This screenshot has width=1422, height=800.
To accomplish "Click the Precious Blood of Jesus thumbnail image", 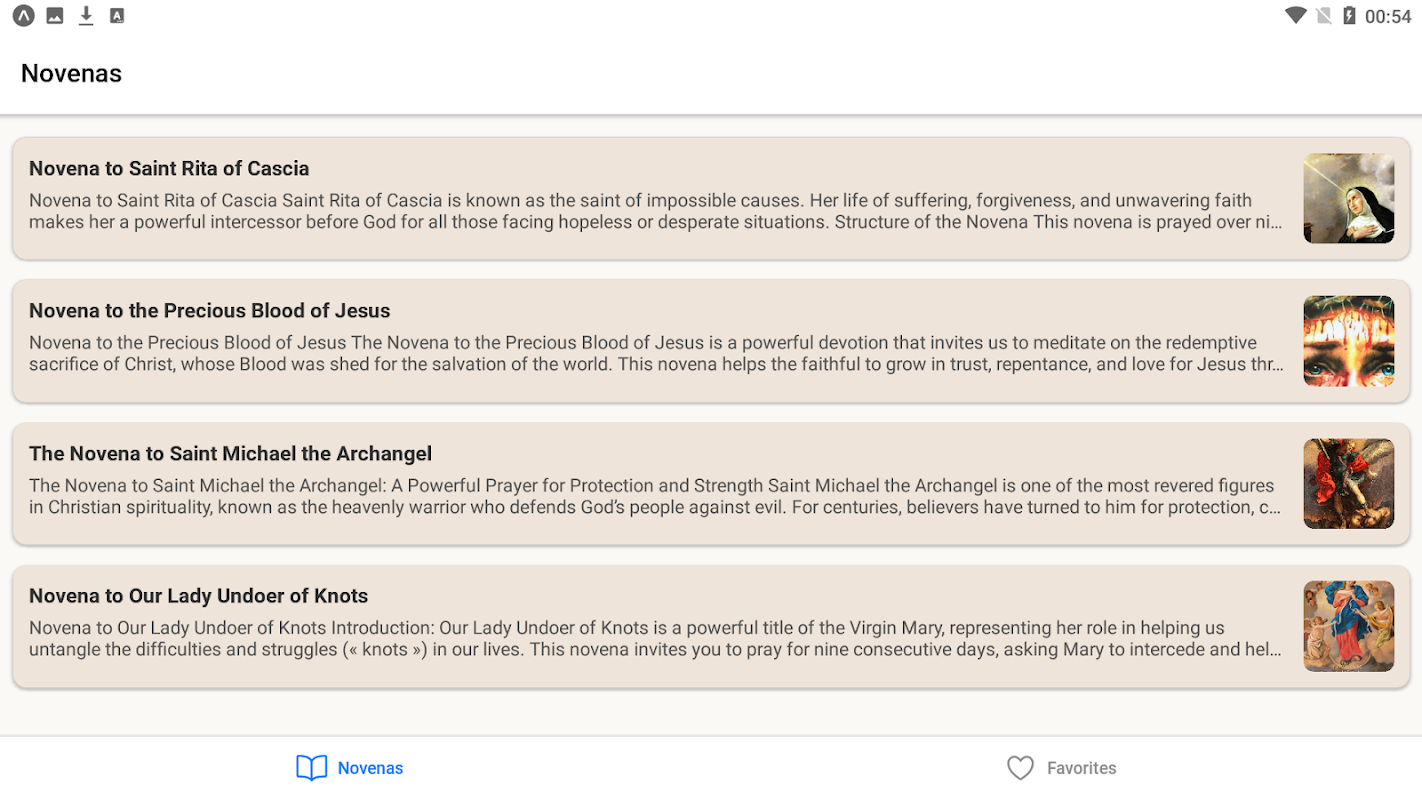I will pos(1348,341).
